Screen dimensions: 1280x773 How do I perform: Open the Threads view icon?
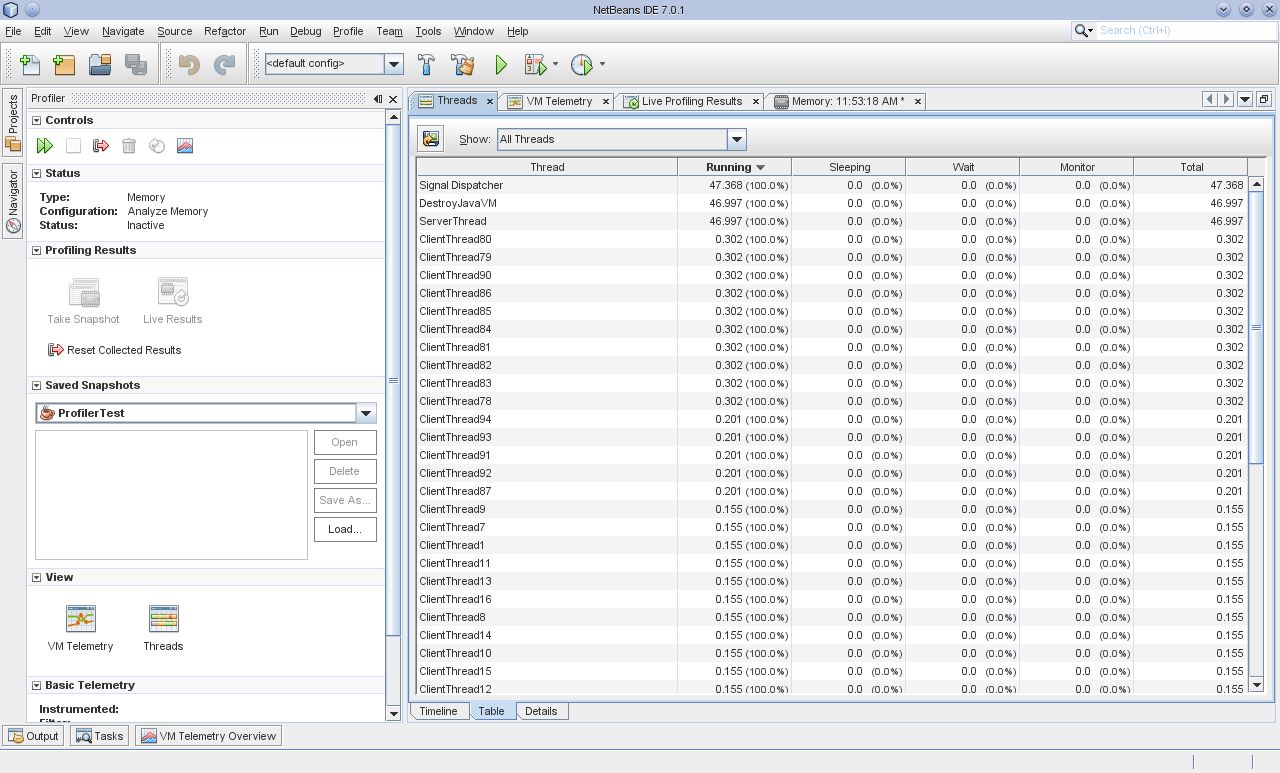click(x=163, y=619)
